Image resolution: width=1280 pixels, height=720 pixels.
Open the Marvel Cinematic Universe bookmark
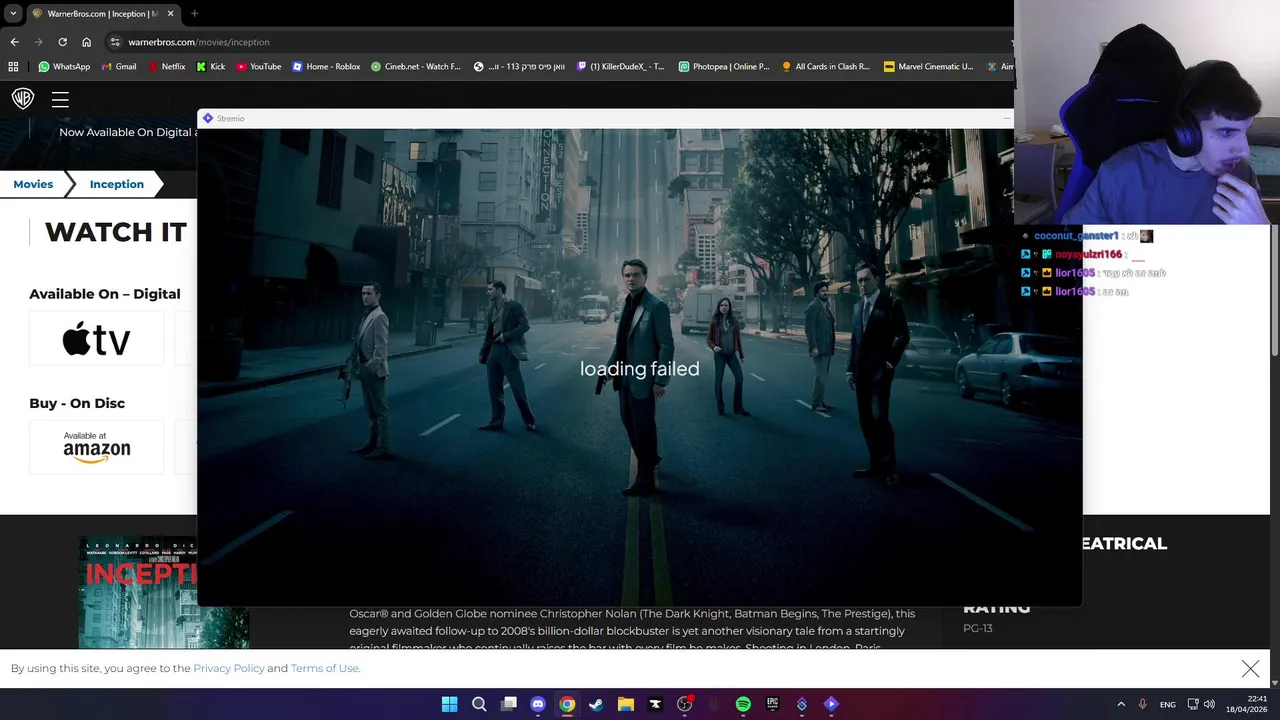[928, 67]
